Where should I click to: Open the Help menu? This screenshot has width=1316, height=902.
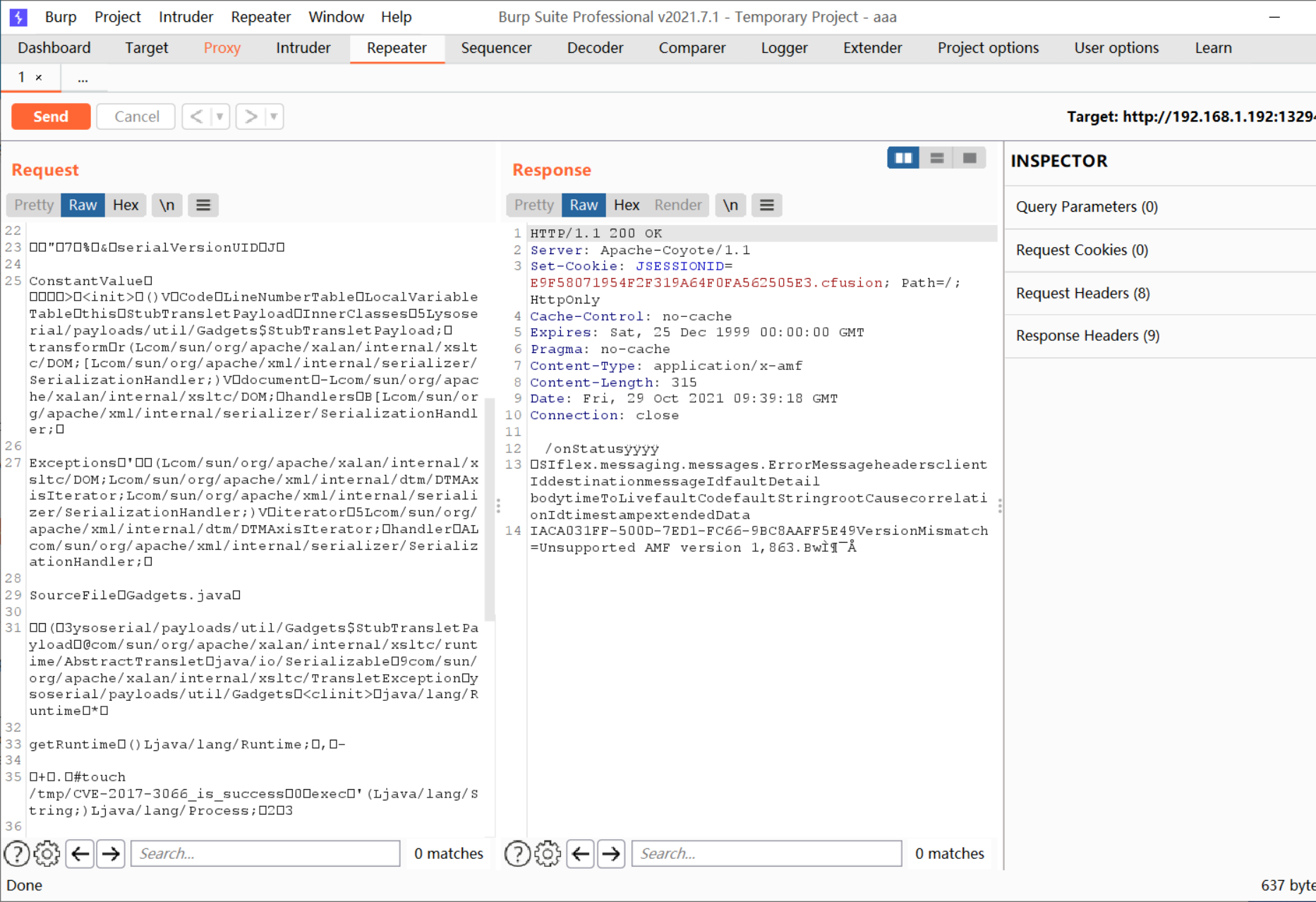(x=397, y=17)
